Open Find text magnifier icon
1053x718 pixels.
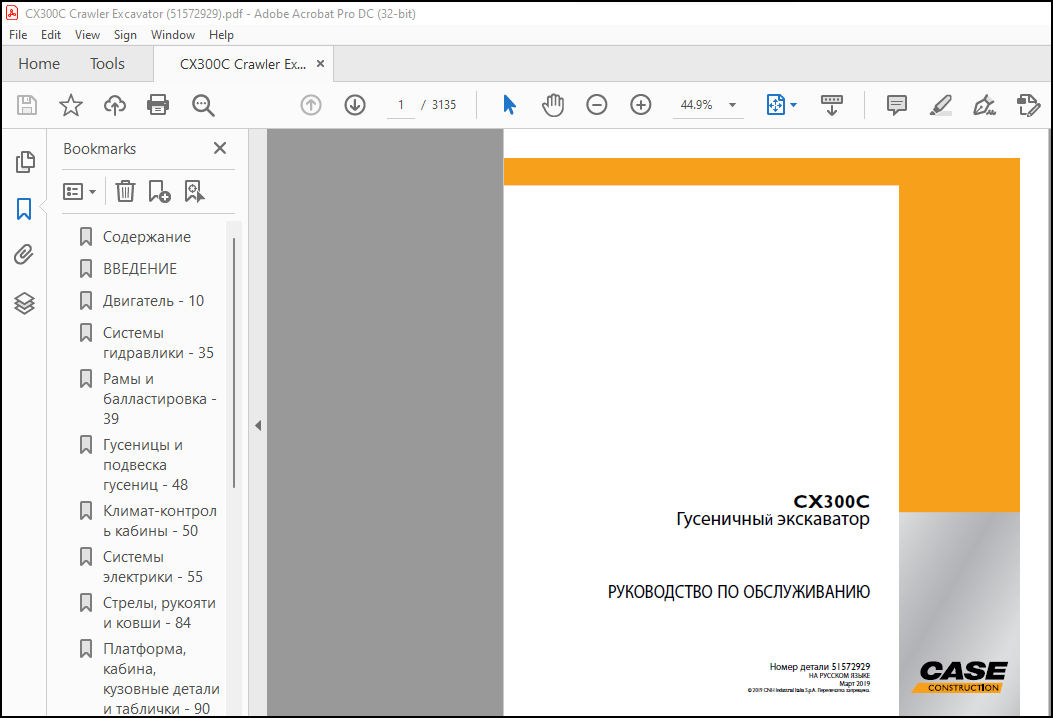click(203, 105)
